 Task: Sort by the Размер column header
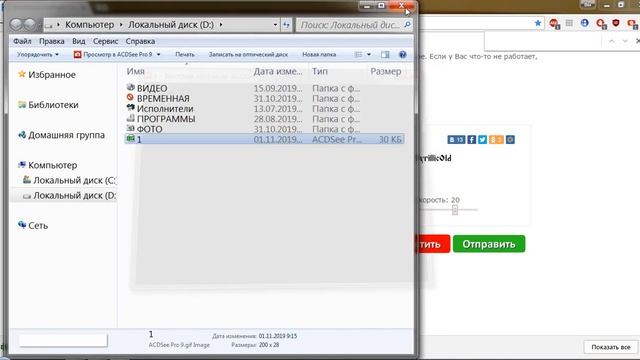tap(386, 71)
